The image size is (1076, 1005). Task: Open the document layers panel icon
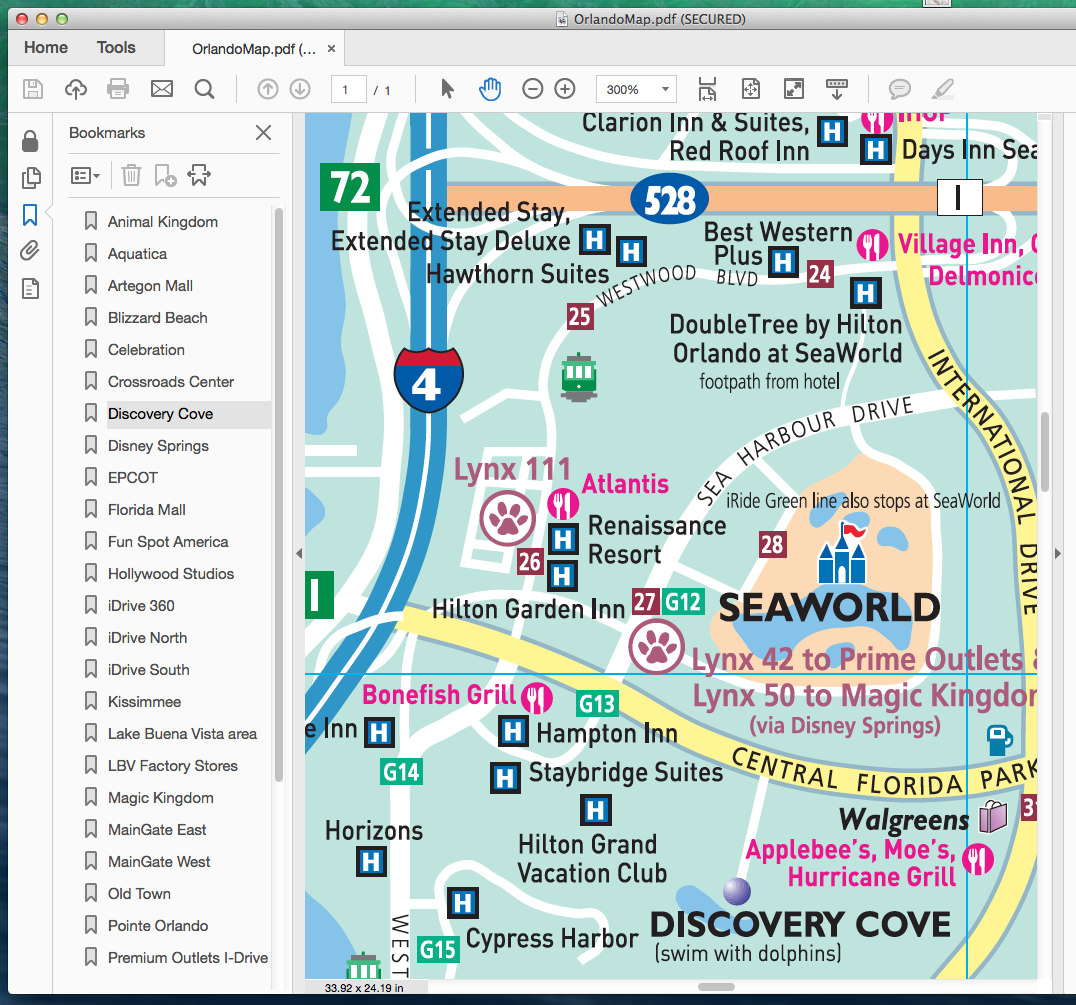point(30,288)
